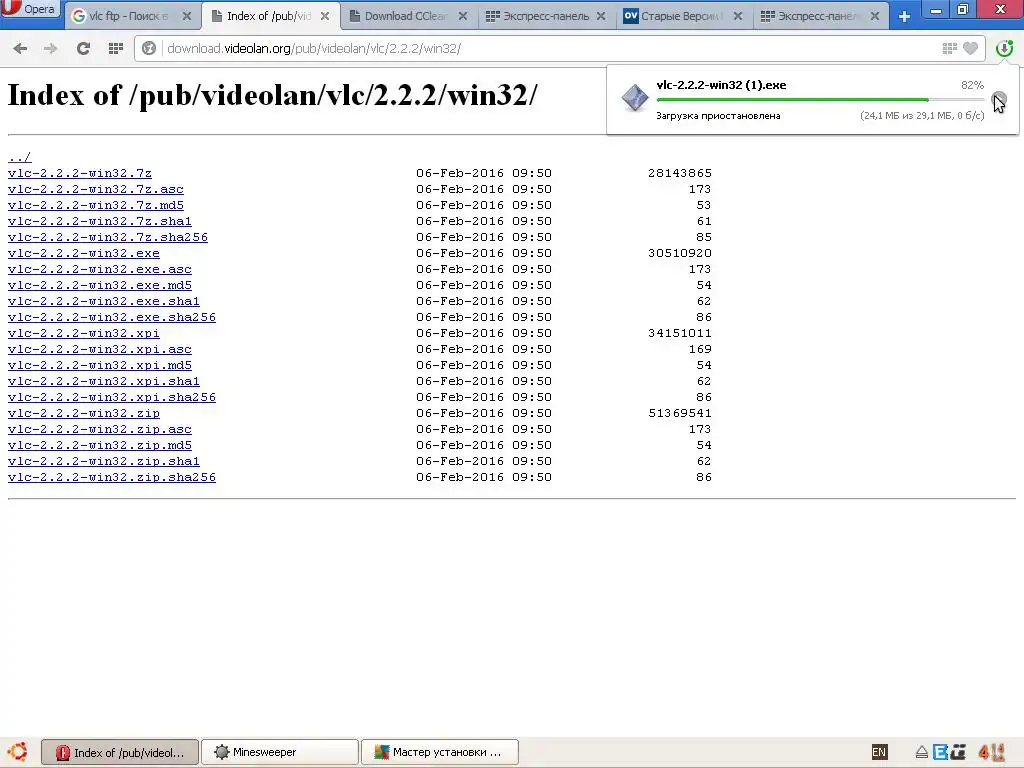This screenshot has height=768, width=1024.
Task: Click the tray icon left of the clock
Action: [x=959, y=753]
